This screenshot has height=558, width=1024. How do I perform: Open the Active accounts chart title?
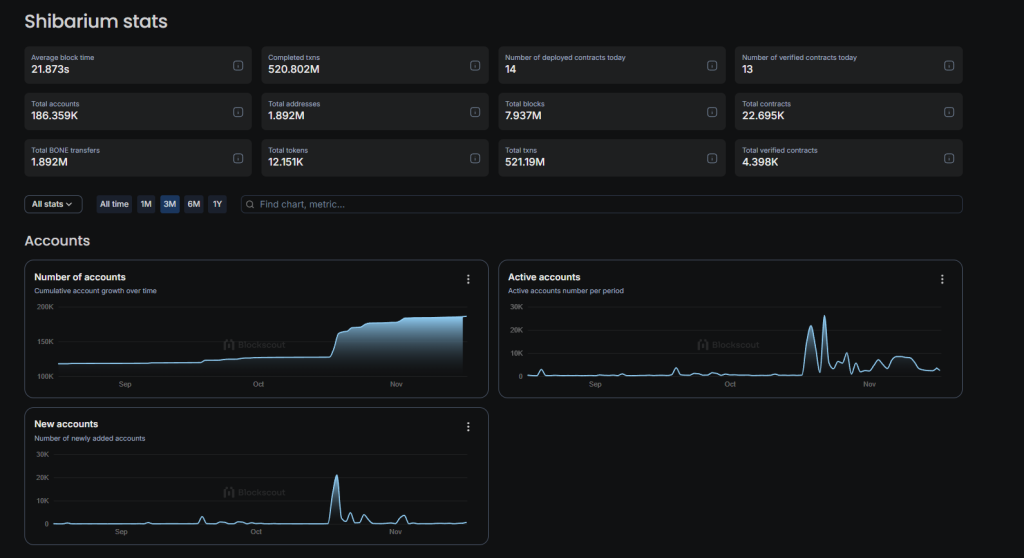[544, 277]
